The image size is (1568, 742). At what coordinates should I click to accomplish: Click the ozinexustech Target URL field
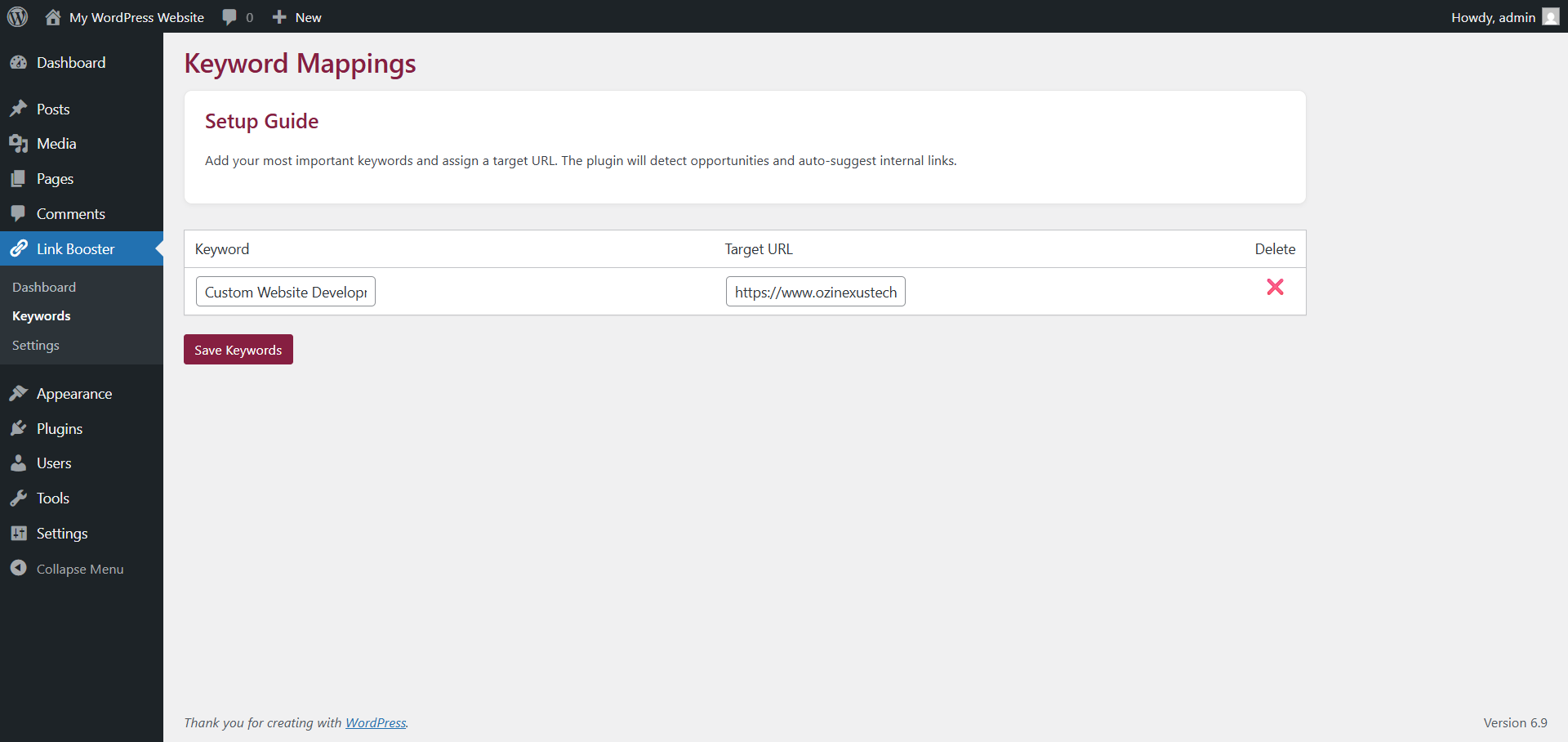pyautogui.click(x=815, y=291)
